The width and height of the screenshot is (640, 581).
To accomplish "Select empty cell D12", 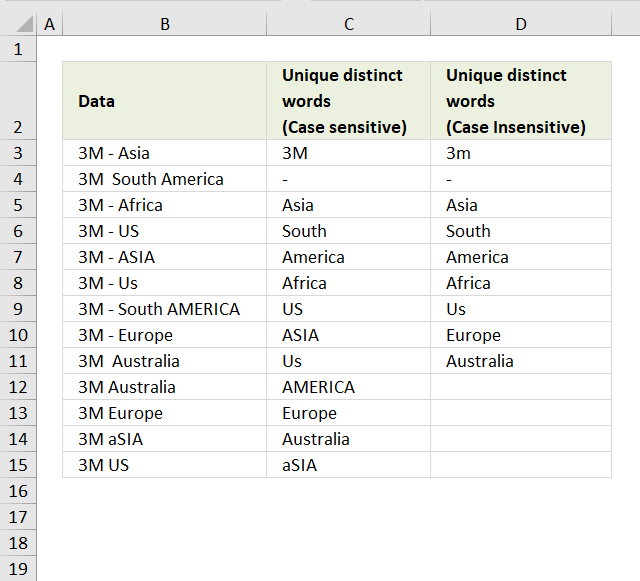I will coord(521,387).
